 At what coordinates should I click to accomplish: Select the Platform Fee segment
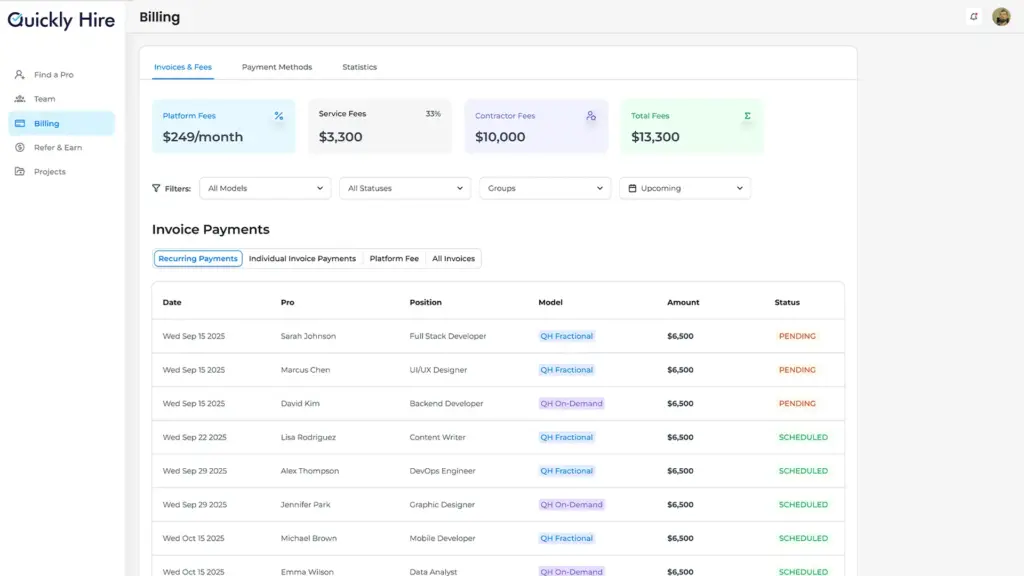(x=394, y=259)
